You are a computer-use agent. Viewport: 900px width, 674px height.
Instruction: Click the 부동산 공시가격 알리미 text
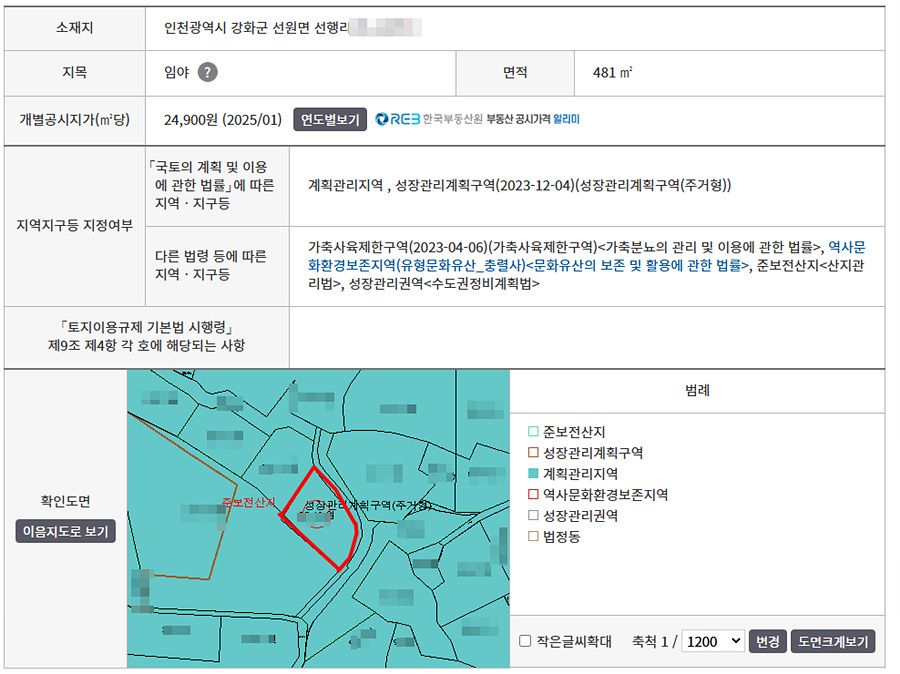[532, 120]
